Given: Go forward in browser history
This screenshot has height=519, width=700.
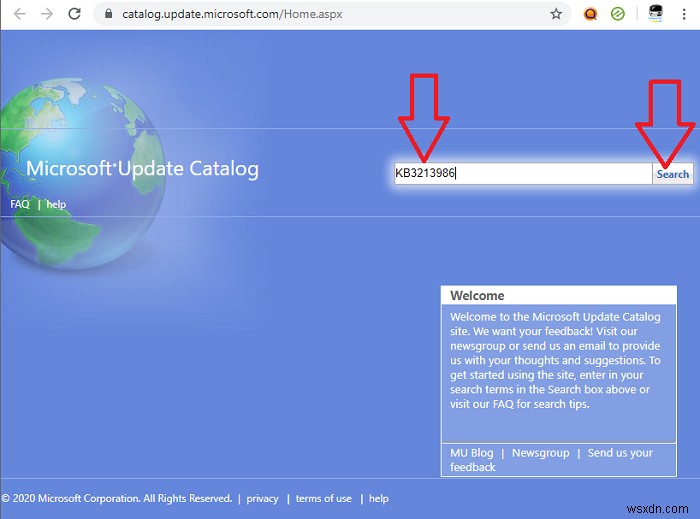Looking at the screenshot, I should pos(46,14).
